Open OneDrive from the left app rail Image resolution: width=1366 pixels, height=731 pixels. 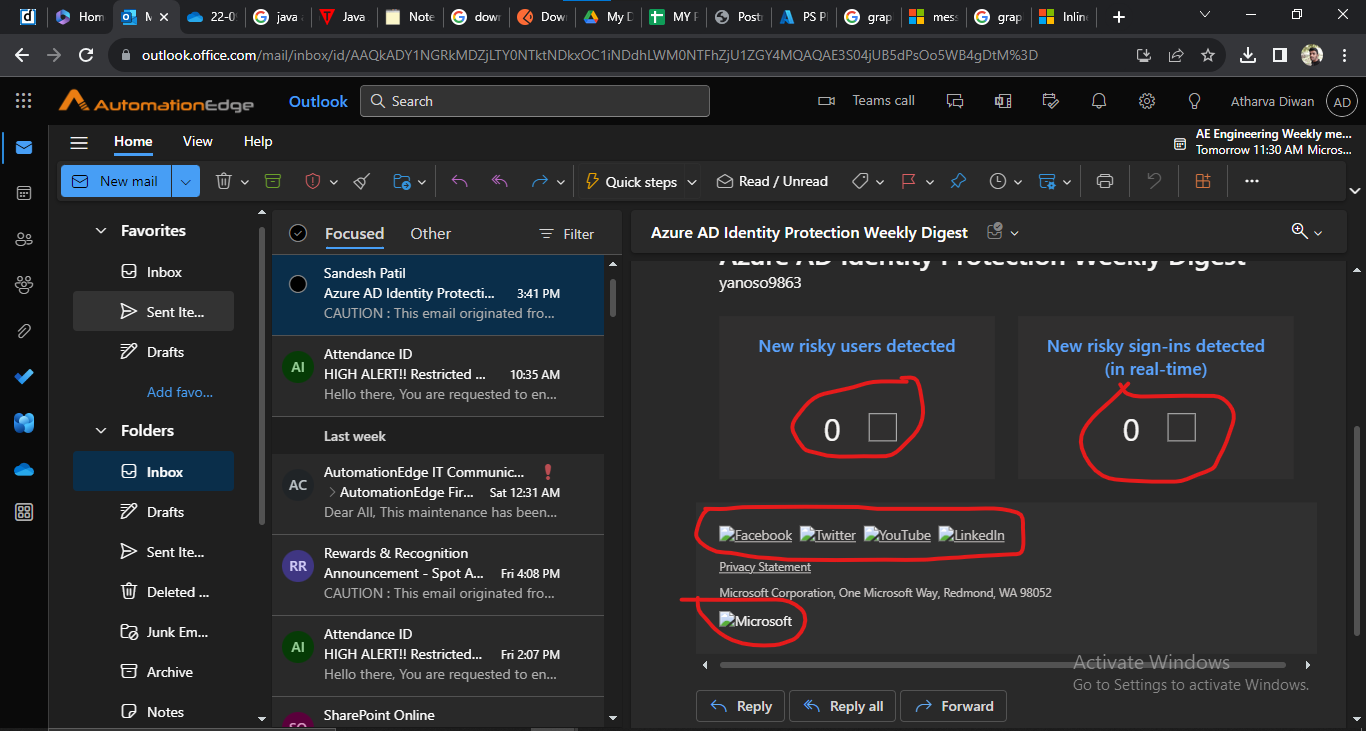tap(23, 467)
